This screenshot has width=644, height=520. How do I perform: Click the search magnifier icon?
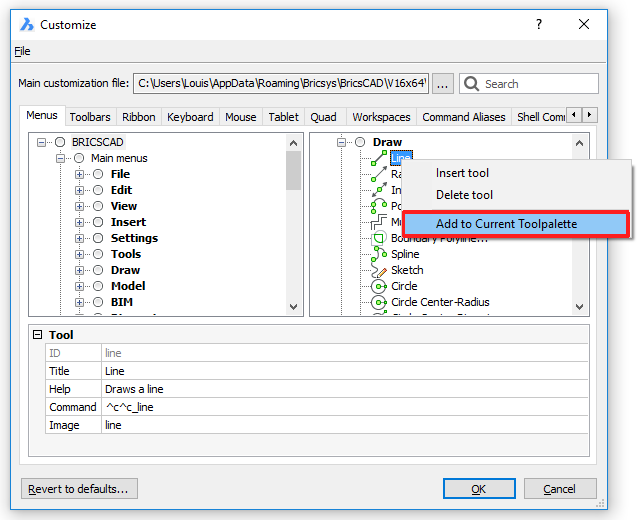[x=471, y=84]
